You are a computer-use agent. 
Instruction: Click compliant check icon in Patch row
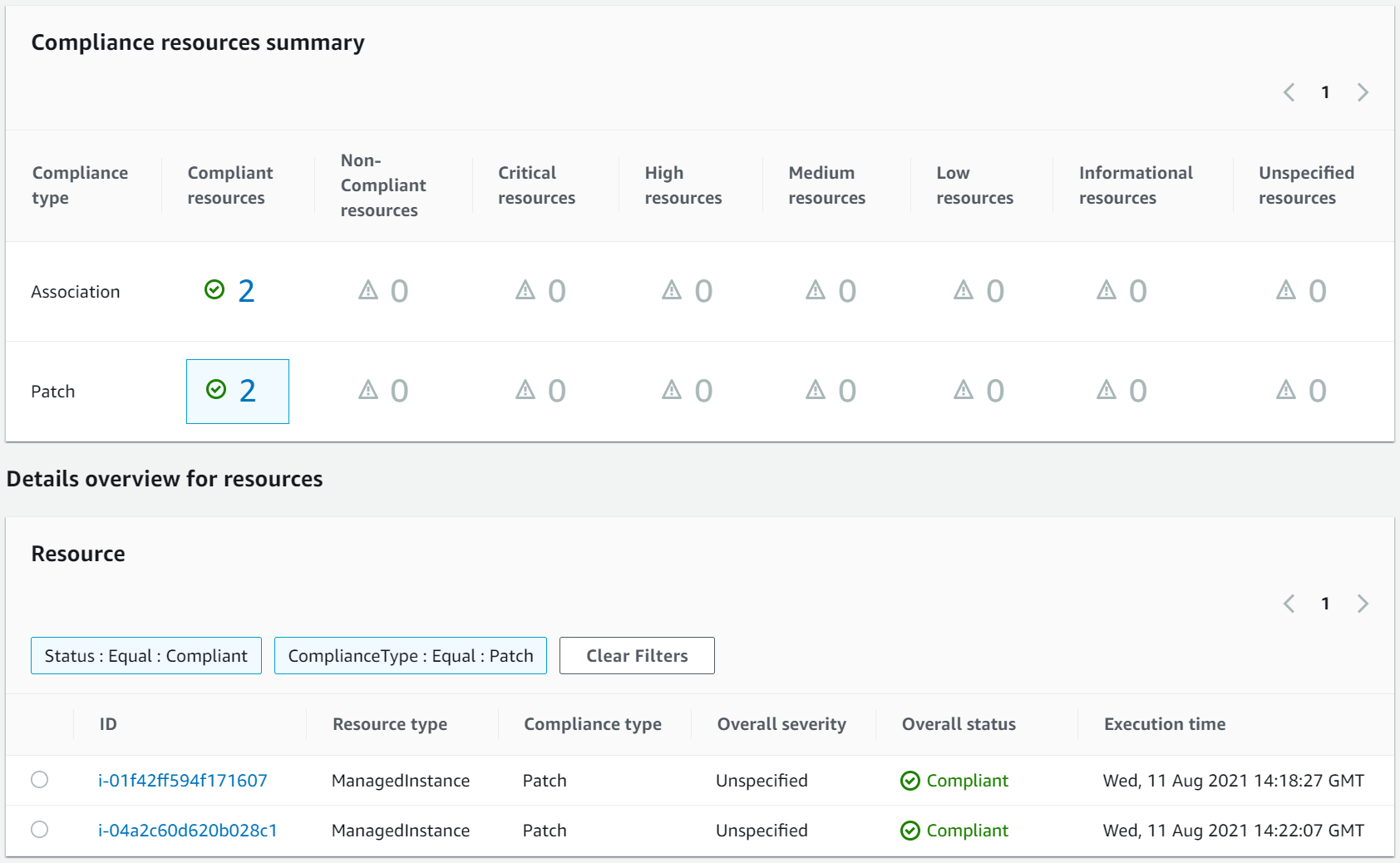click(x=216, y=389)
